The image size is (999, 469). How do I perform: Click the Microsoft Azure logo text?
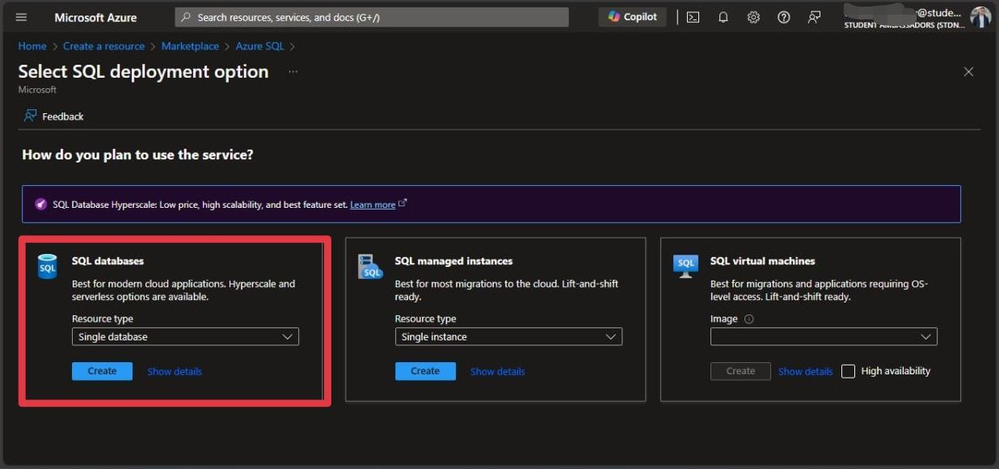[x=96, y=17]
